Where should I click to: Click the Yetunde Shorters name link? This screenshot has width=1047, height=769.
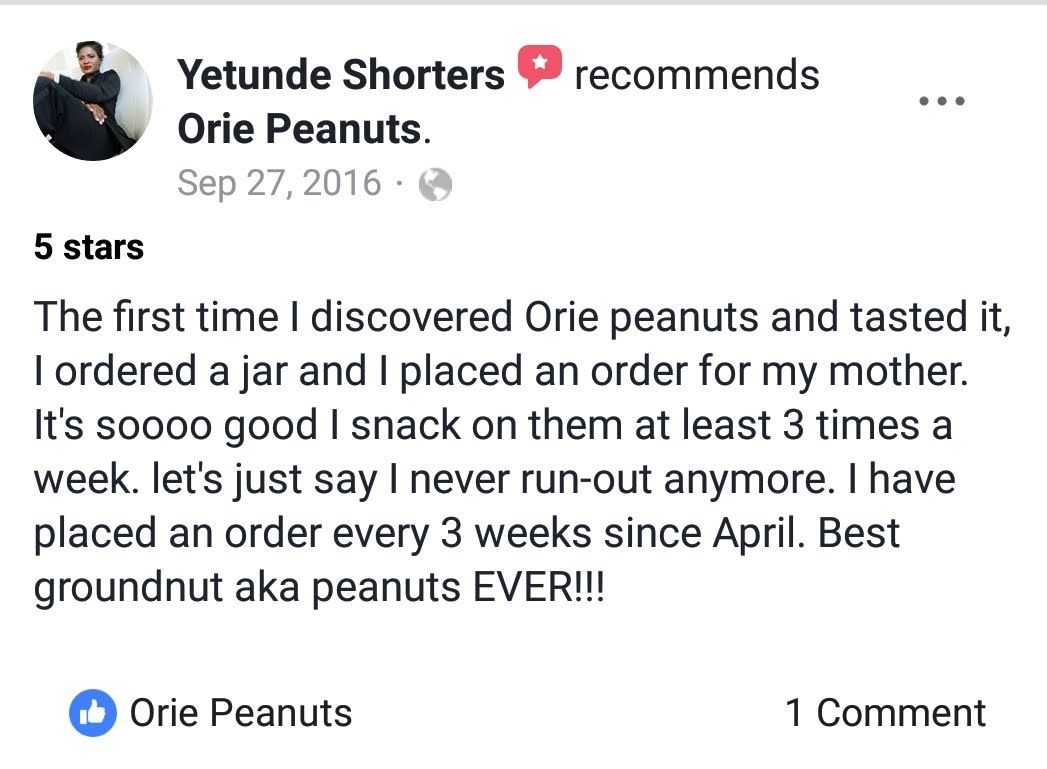tap(341, 74)
